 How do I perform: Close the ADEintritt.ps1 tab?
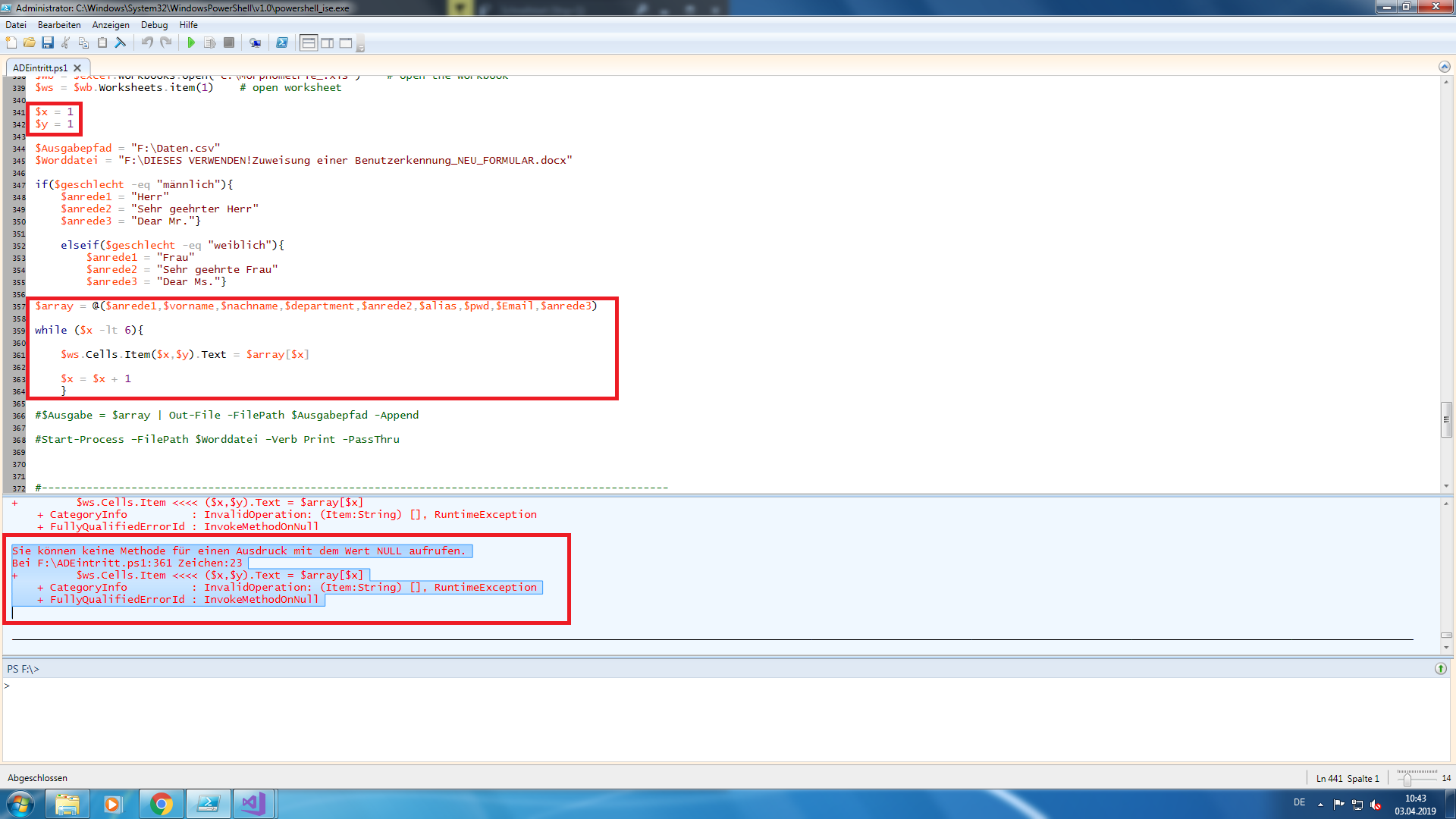(77, 68)
